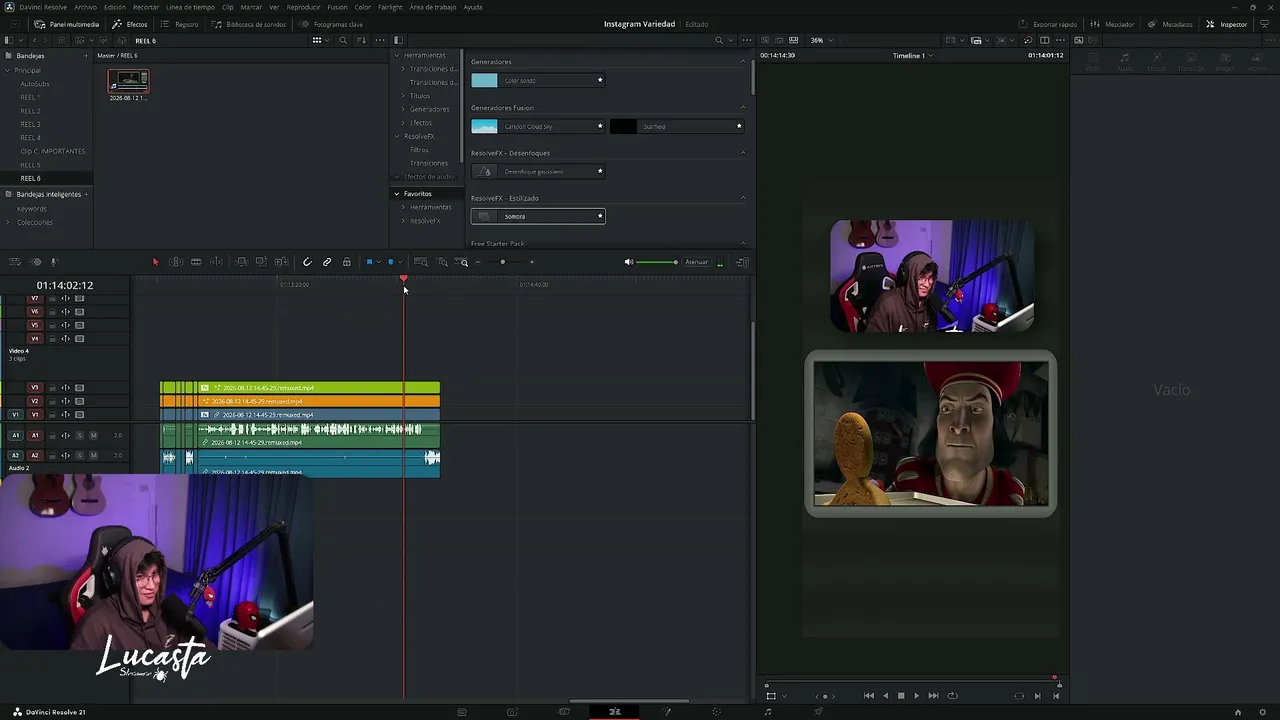The width and height of the screenshot is (1280, 720).
Task: Toggle loop playback icon
Action: (952, 696)
